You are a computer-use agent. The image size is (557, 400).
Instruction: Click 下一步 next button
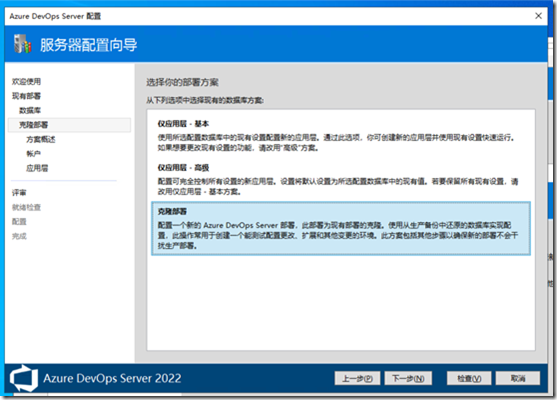408,378
